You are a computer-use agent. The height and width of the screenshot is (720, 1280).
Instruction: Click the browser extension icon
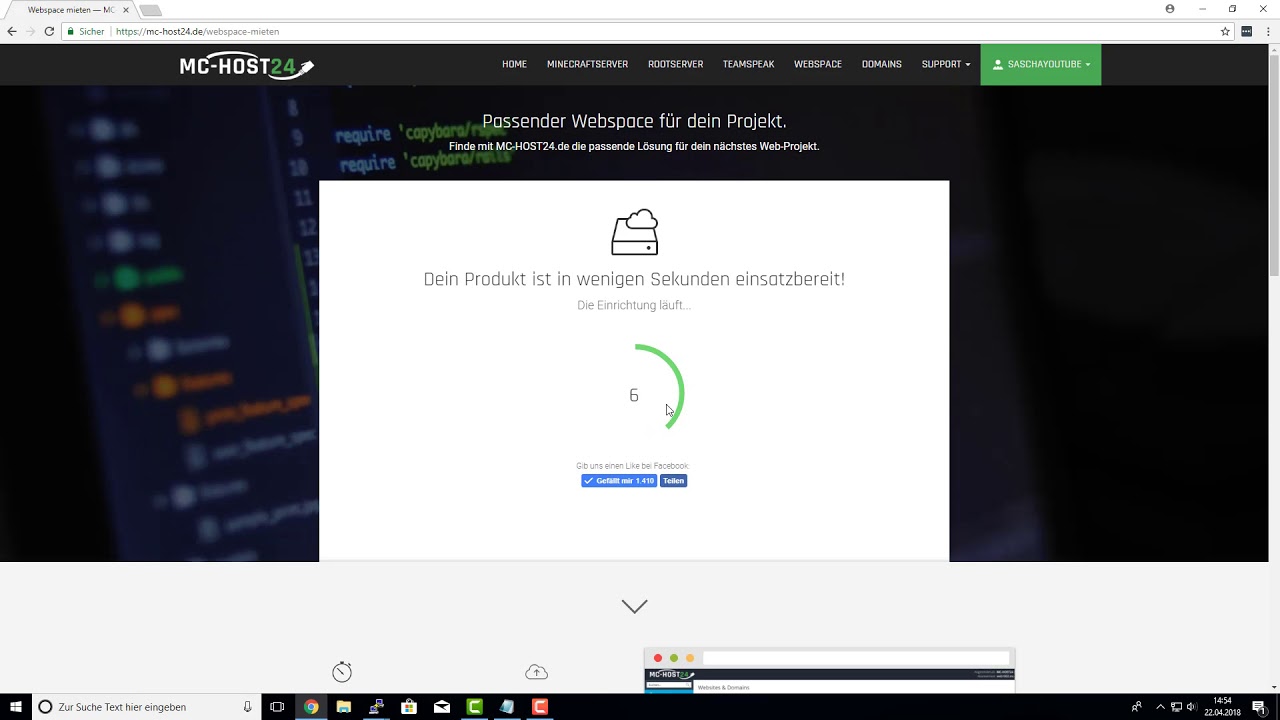click(1246, 31)
